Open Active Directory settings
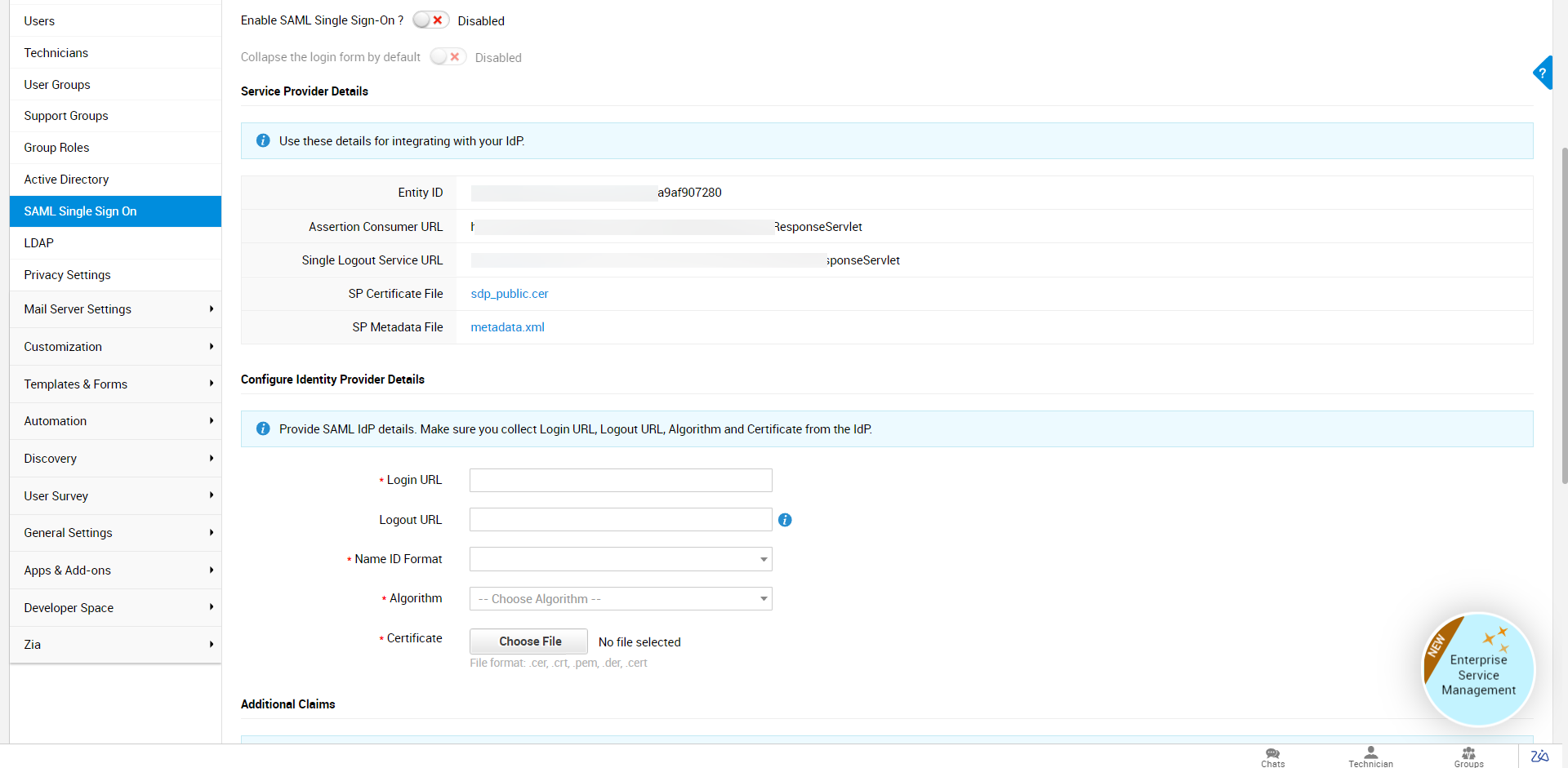Viewport: 1568px width, 768px height. click(x=115, y=180)
